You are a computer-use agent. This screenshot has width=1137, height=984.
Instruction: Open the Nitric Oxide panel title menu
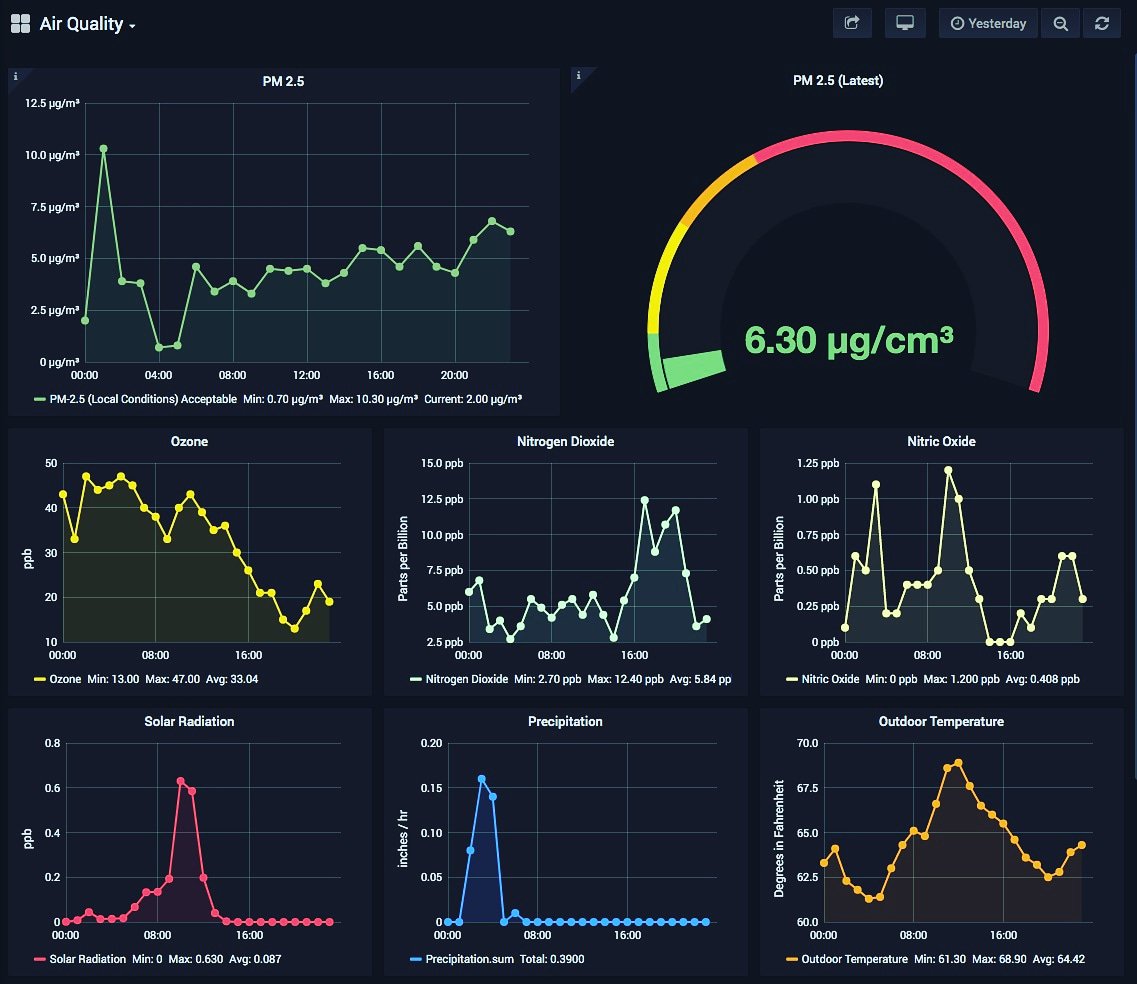click(941, 441)
